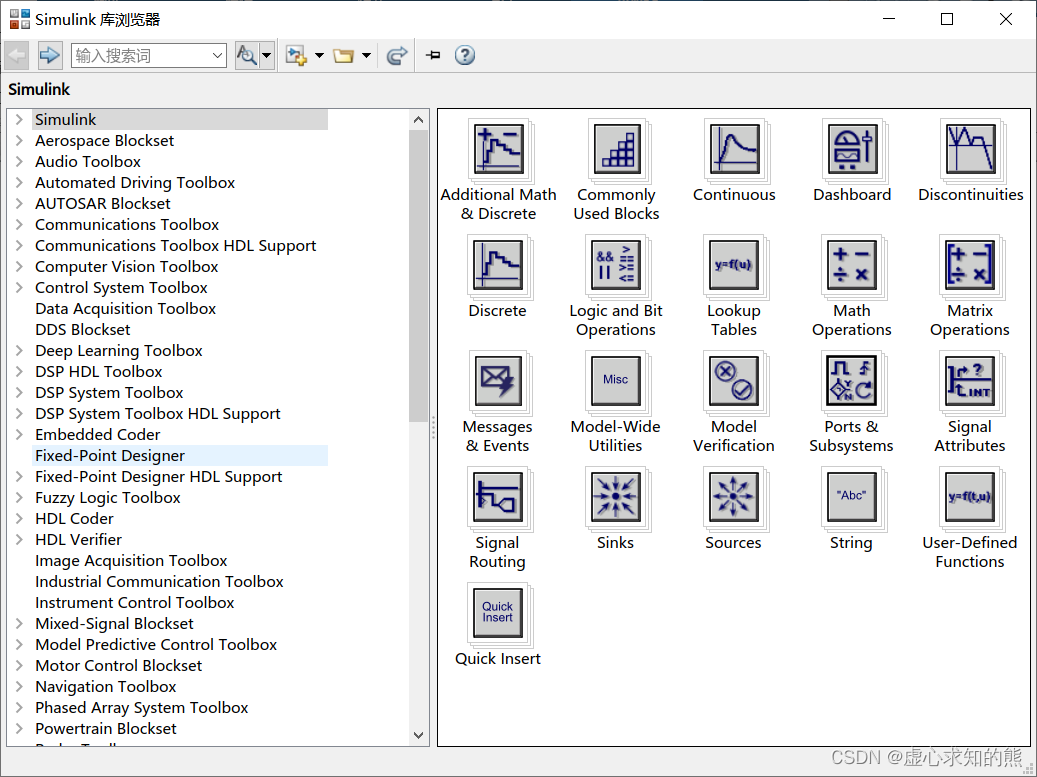Open the Ports & Subsystems library

tap(852, 382)
